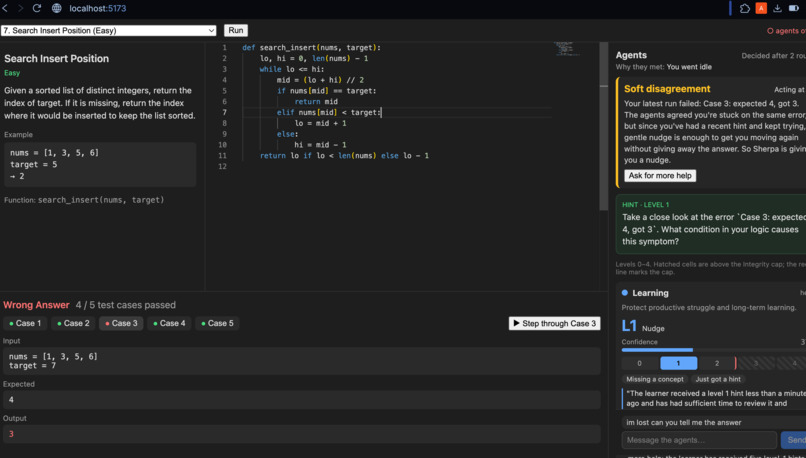The height and width of the screenshot is (458, 806).
Task: Select the Case 4 tab
Action: pos(169,323)
